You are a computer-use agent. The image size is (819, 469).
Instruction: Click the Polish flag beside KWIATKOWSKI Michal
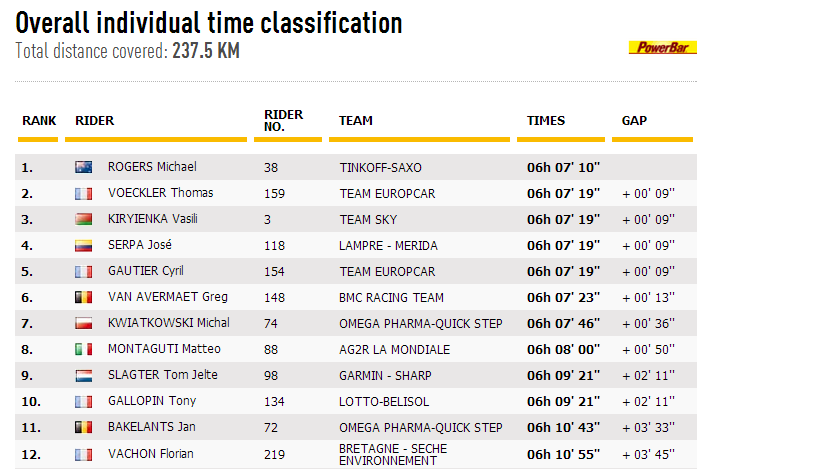[x=84, y=323]
